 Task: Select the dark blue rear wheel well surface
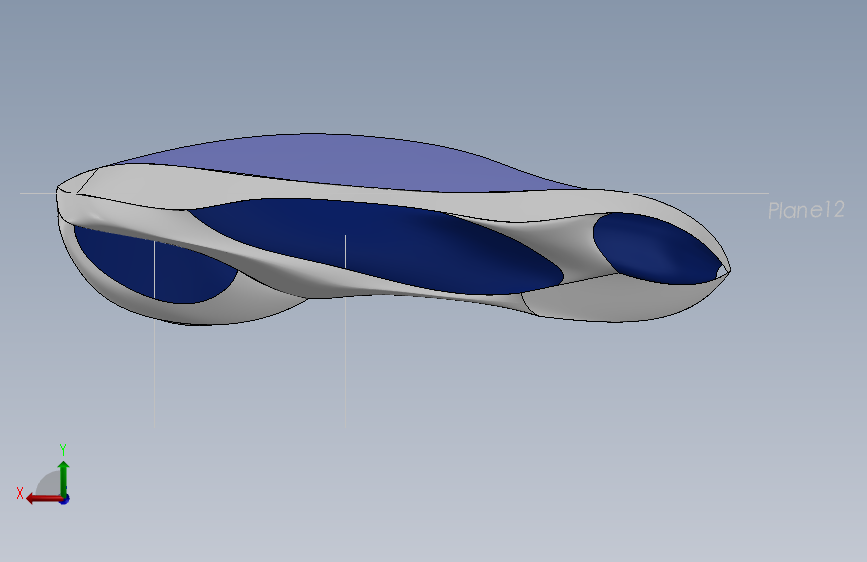[x=658, y=248]
